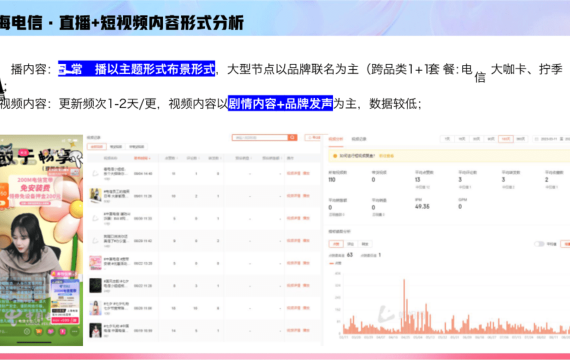
Task: Select the first day-range option
Action: 447,139
